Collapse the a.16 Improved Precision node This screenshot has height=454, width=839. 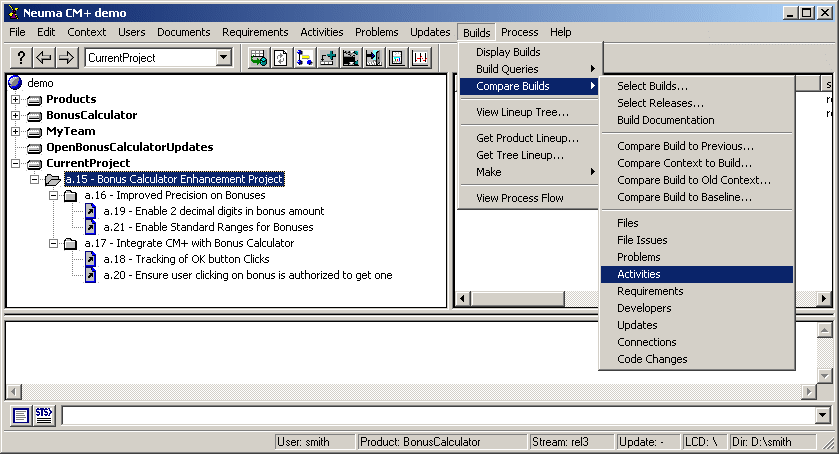pyautogui.click(x=54, y=195)
